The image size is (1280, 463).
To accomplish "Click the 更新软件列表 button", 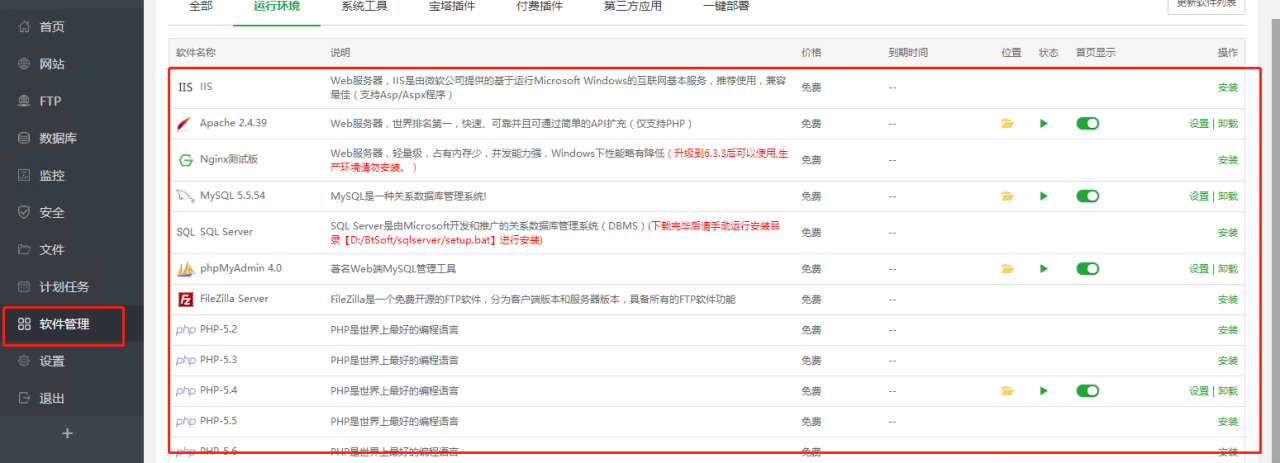I will pyautogui.click(x=1206, y=4).
